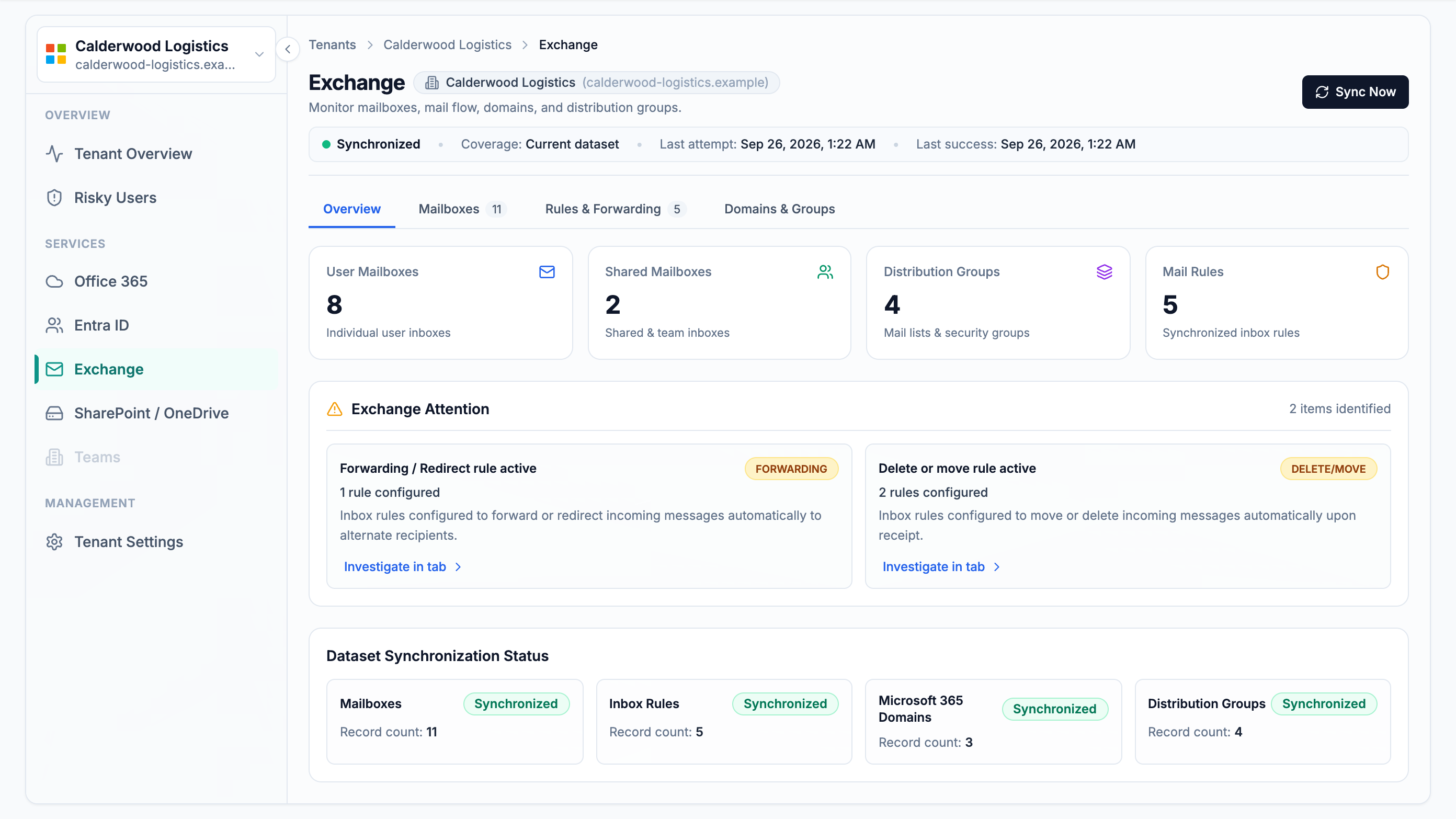1456x819 pixels.
Task: Click the Sync Now button
Action: [1355, 92]
